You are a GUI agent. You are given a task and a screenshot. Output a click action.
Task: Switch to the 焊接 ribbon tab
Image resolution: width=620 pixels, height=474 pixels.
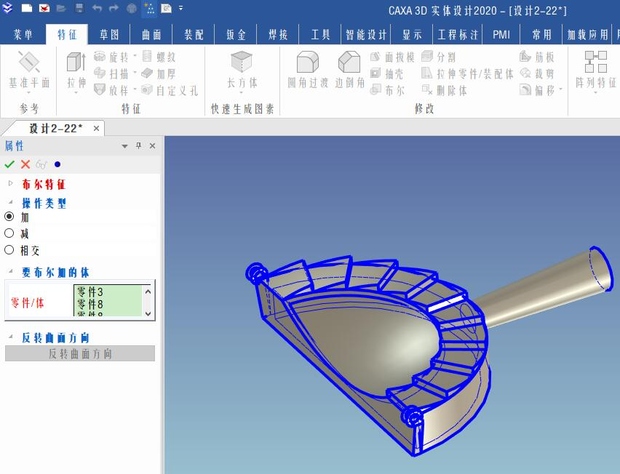pos(278,35)
